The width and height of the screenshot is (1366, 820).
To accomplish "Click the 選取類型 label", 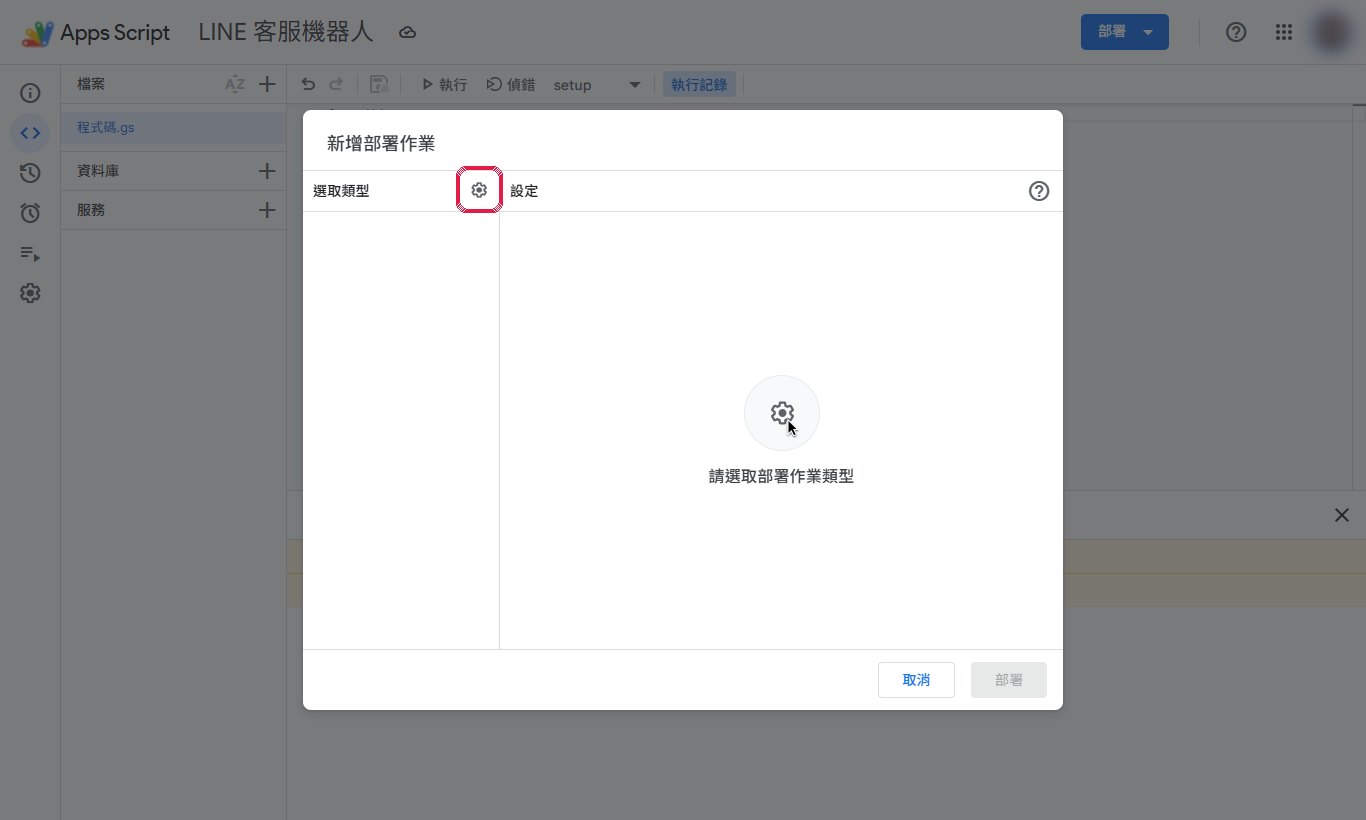I will click(x=341, y=191).
